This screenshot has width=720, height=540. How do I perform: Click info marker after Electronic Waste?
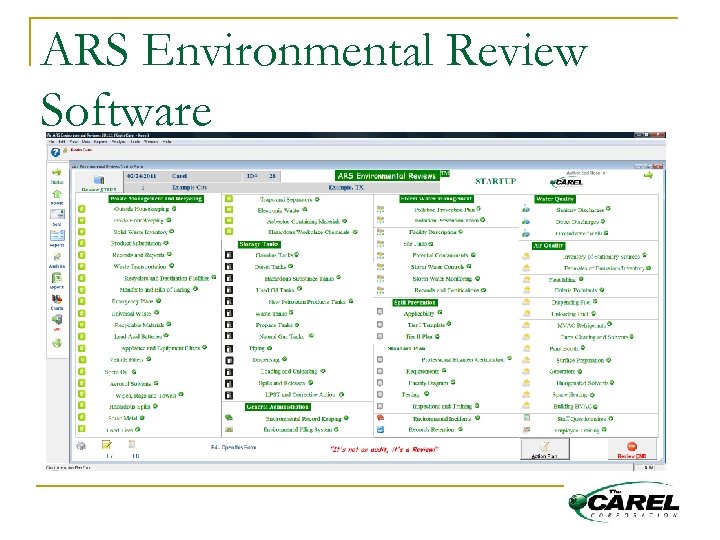pos(304,209)
